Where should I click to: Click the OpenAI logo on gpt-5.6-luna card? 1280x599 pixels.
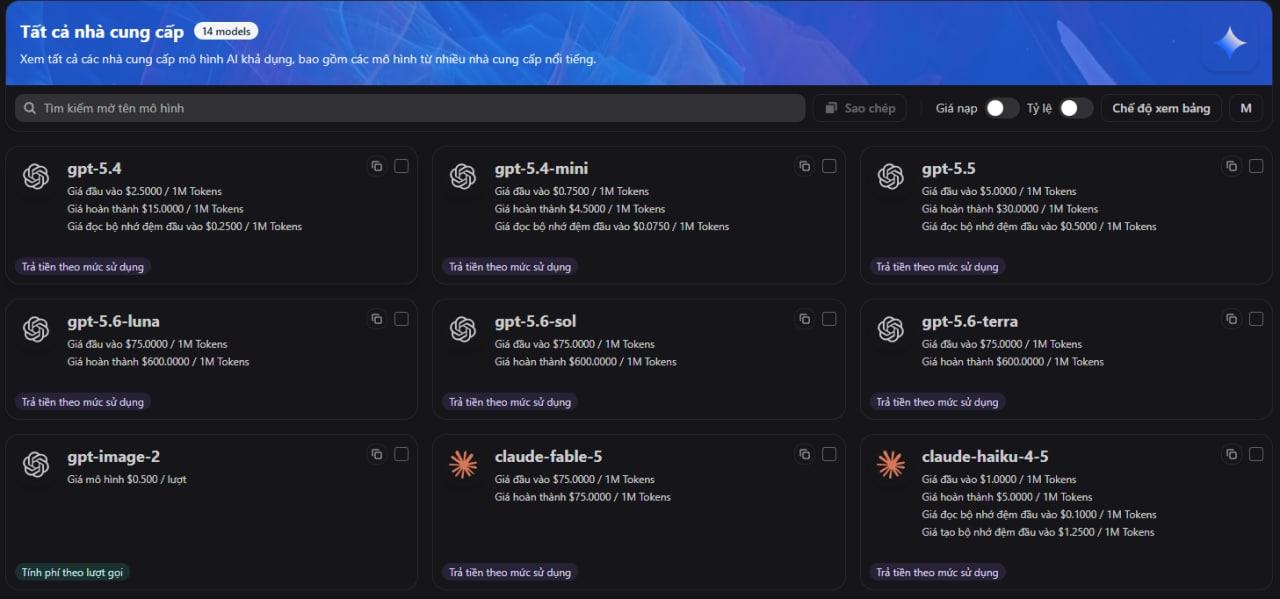[36, 329]
